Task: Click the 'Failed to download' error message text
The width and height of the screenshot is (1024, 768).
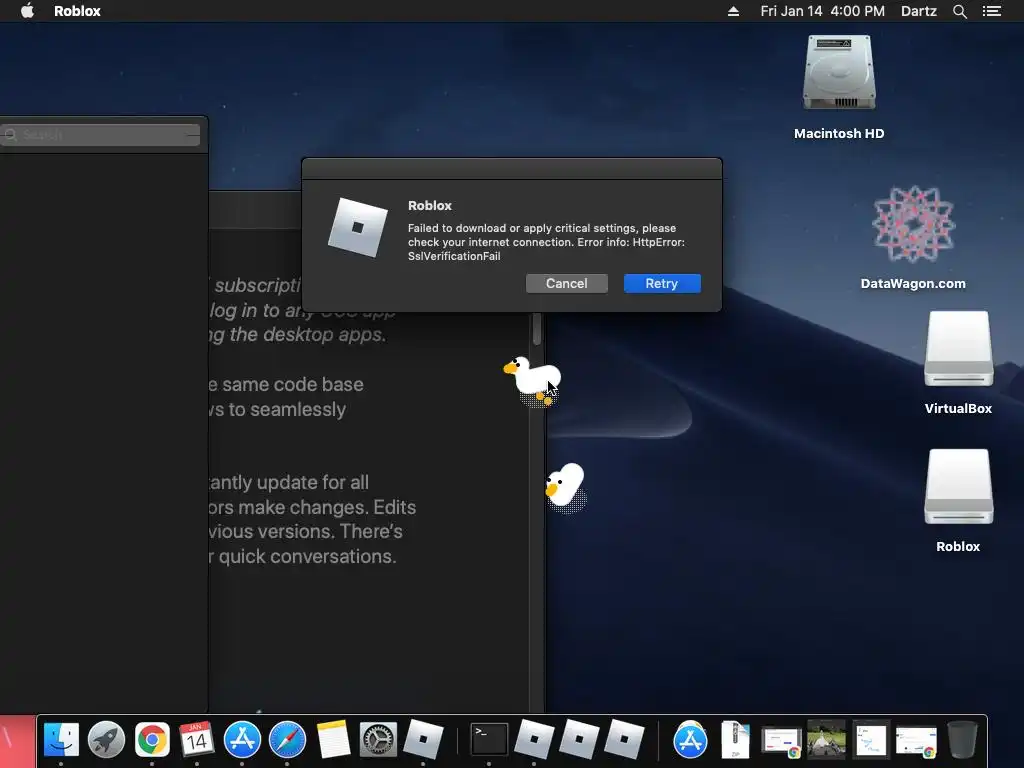Action: coord(546,242)
